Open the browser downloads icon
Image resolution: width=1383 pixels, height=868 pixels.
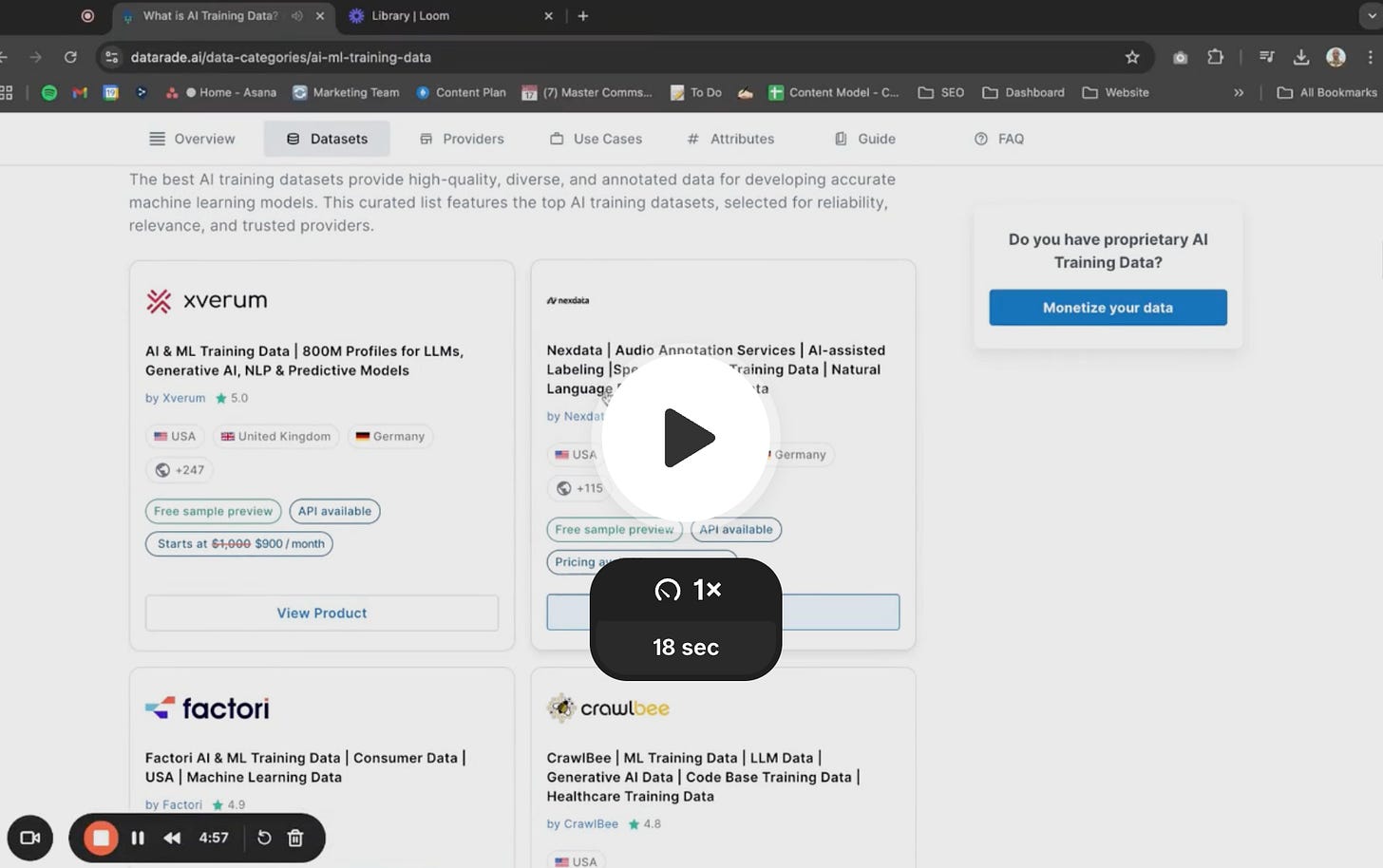1301,57
